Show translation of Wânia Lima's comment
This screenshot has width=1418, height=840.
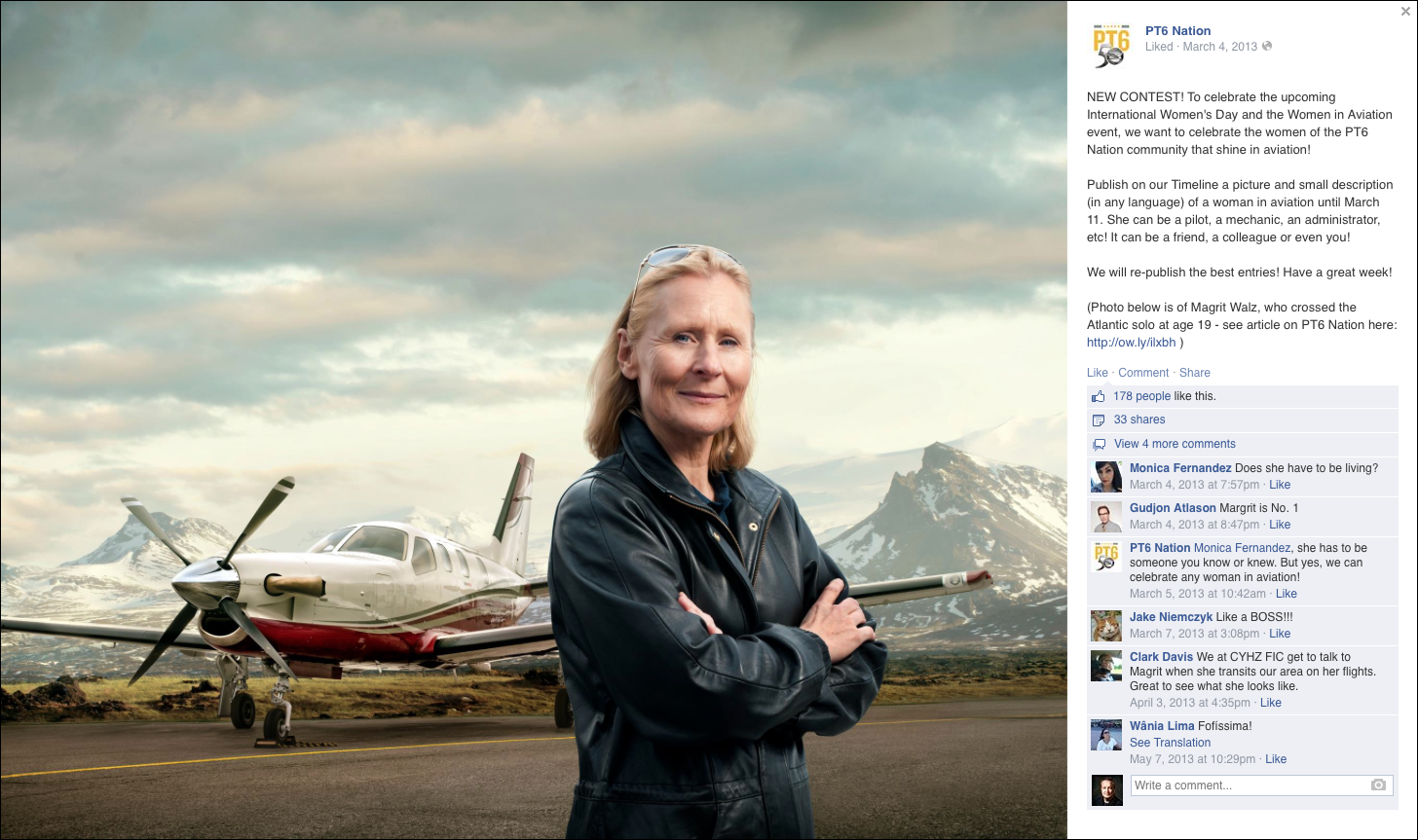click(x=1170, y=743)
